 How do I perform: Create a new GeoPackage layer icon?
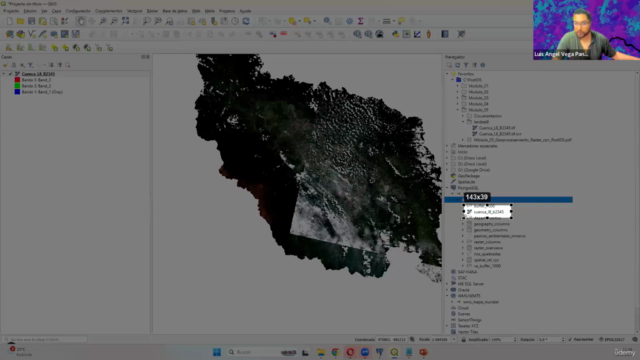[x=20, y=34]
